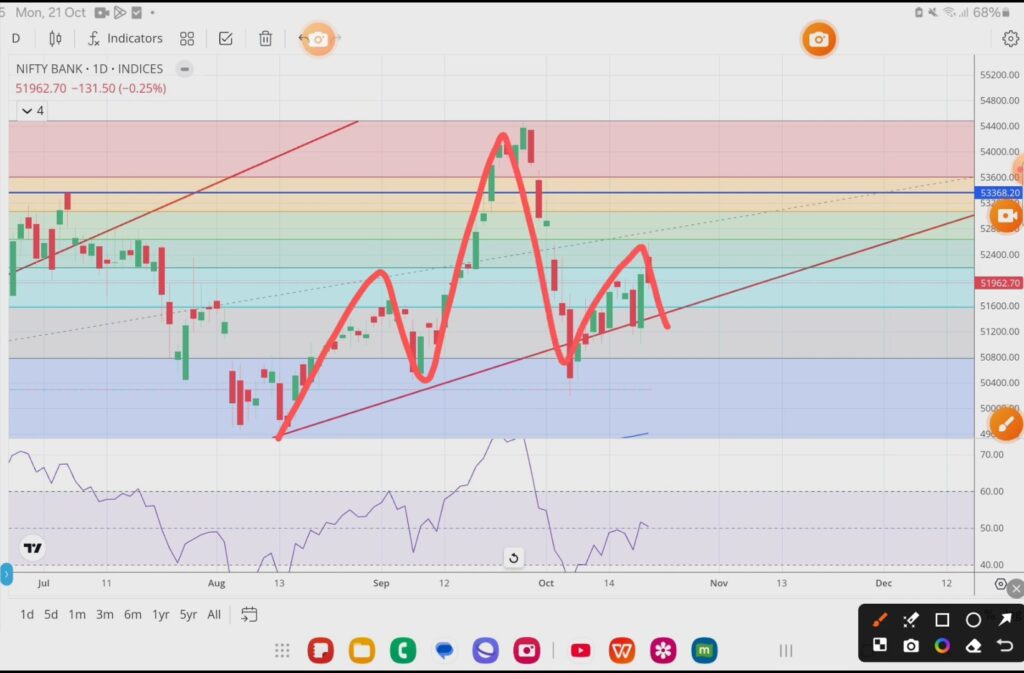The height and width of the screenshot is (673, 1024).
Task: Click the TradingView logo on chart
Action: coord(33,548)
